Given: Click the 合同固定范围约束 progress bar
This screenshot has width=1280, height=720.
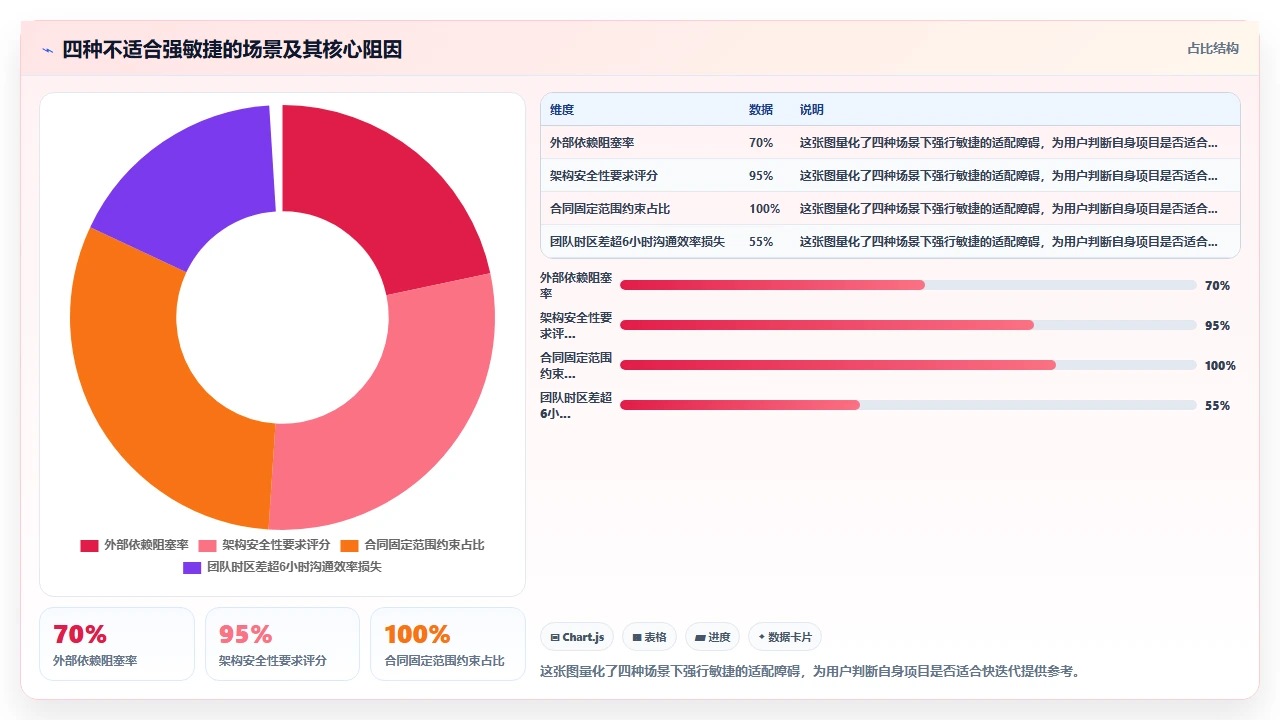Looking at the screenshot, I should pos(908,365).
